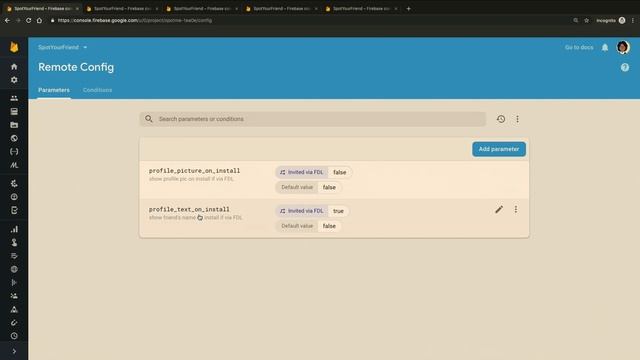640x360 pixels.
Task: Click description 'show profile pic on install if via FDL'
Action: [x=191, y=179]
